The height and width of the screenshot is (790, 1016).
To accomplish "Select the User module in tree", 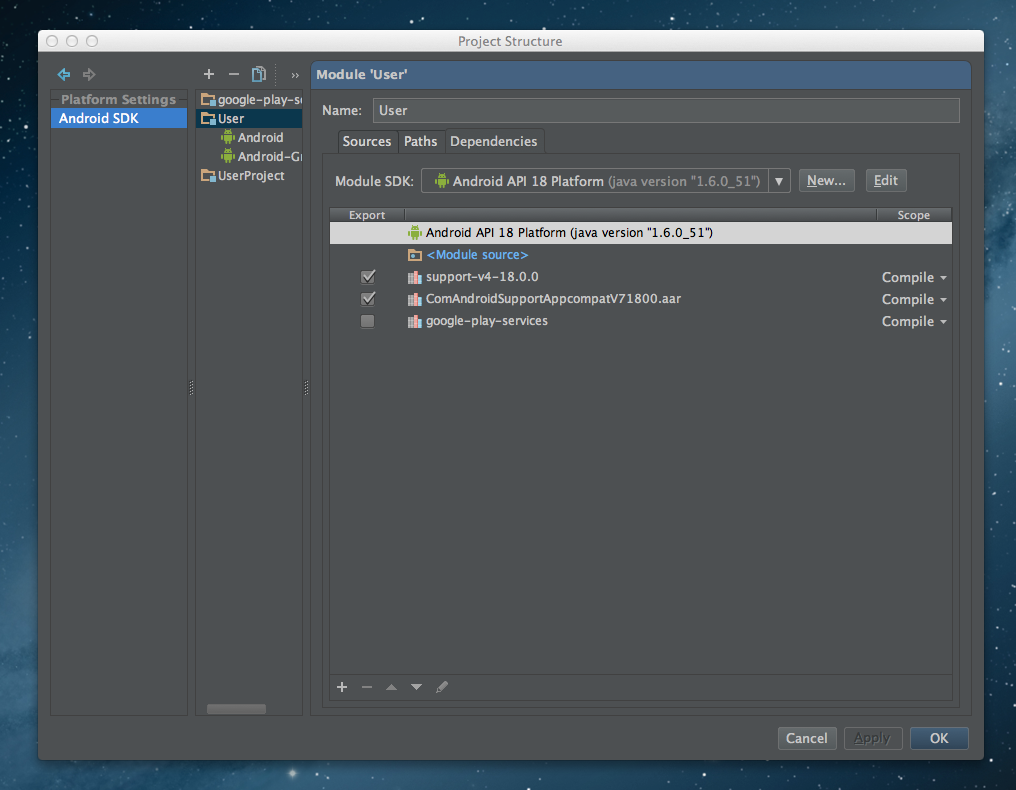I will pos(249,119).
